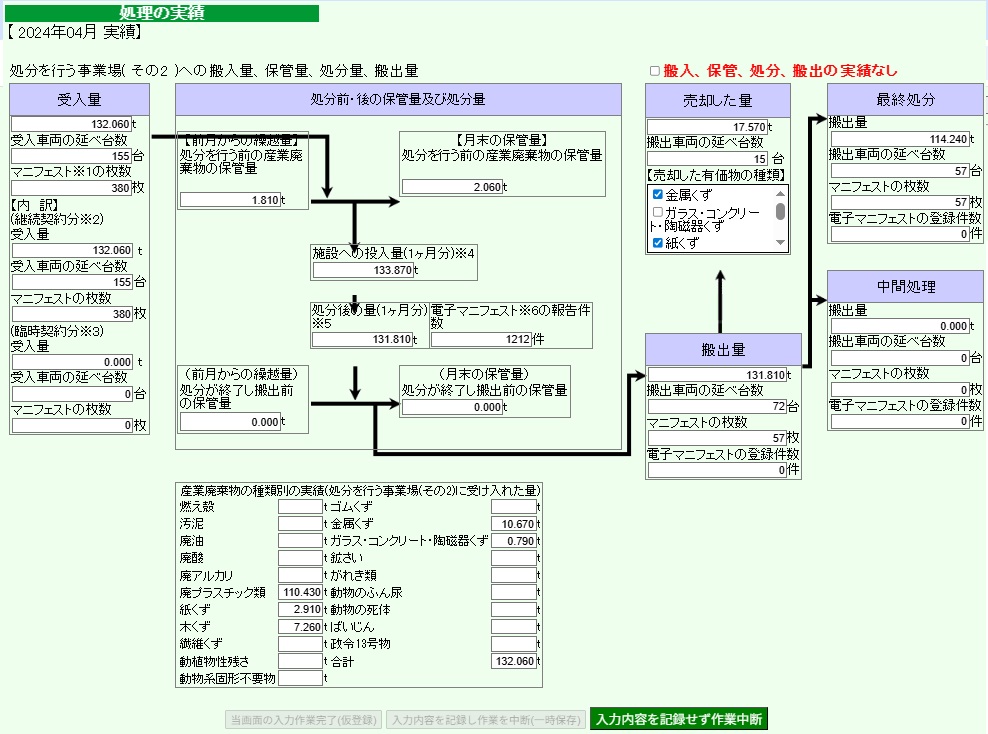Click 臨時契約分 マニフェストの枚数 field
This screenshot has height=734, width=988.
tap(72, 425)
